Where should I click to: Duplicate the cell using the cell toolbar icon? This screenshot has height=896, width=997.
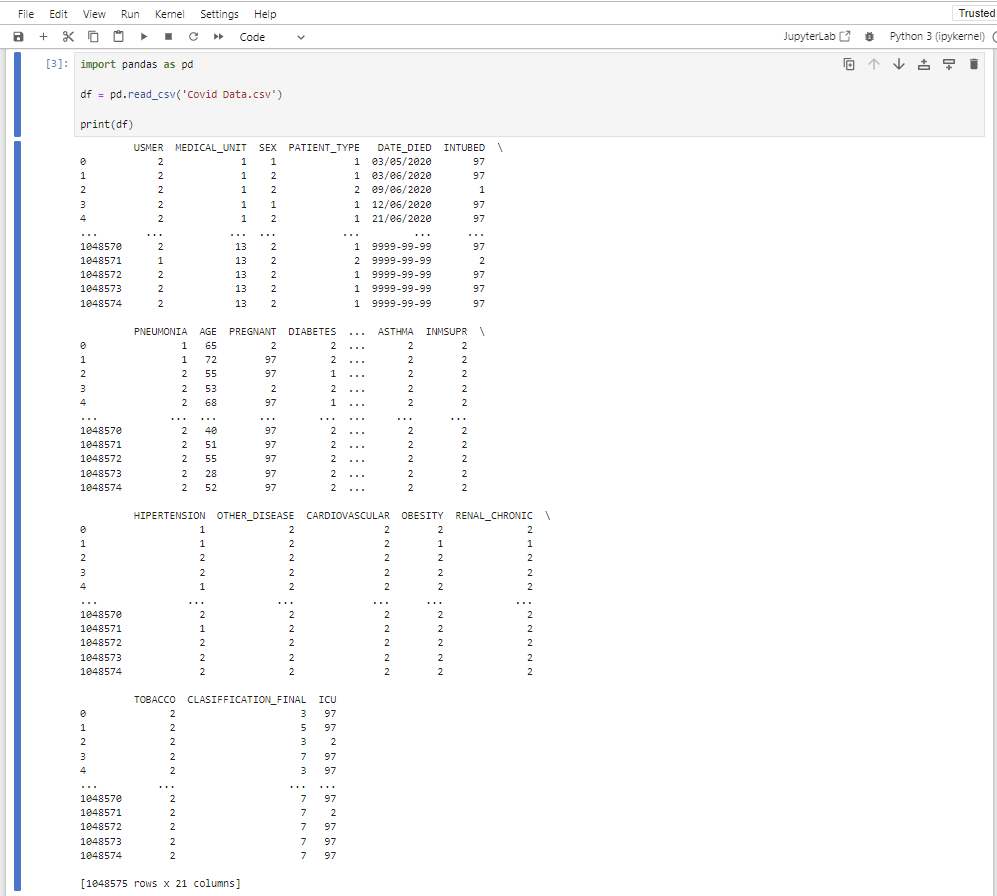(x=849, y=64)
